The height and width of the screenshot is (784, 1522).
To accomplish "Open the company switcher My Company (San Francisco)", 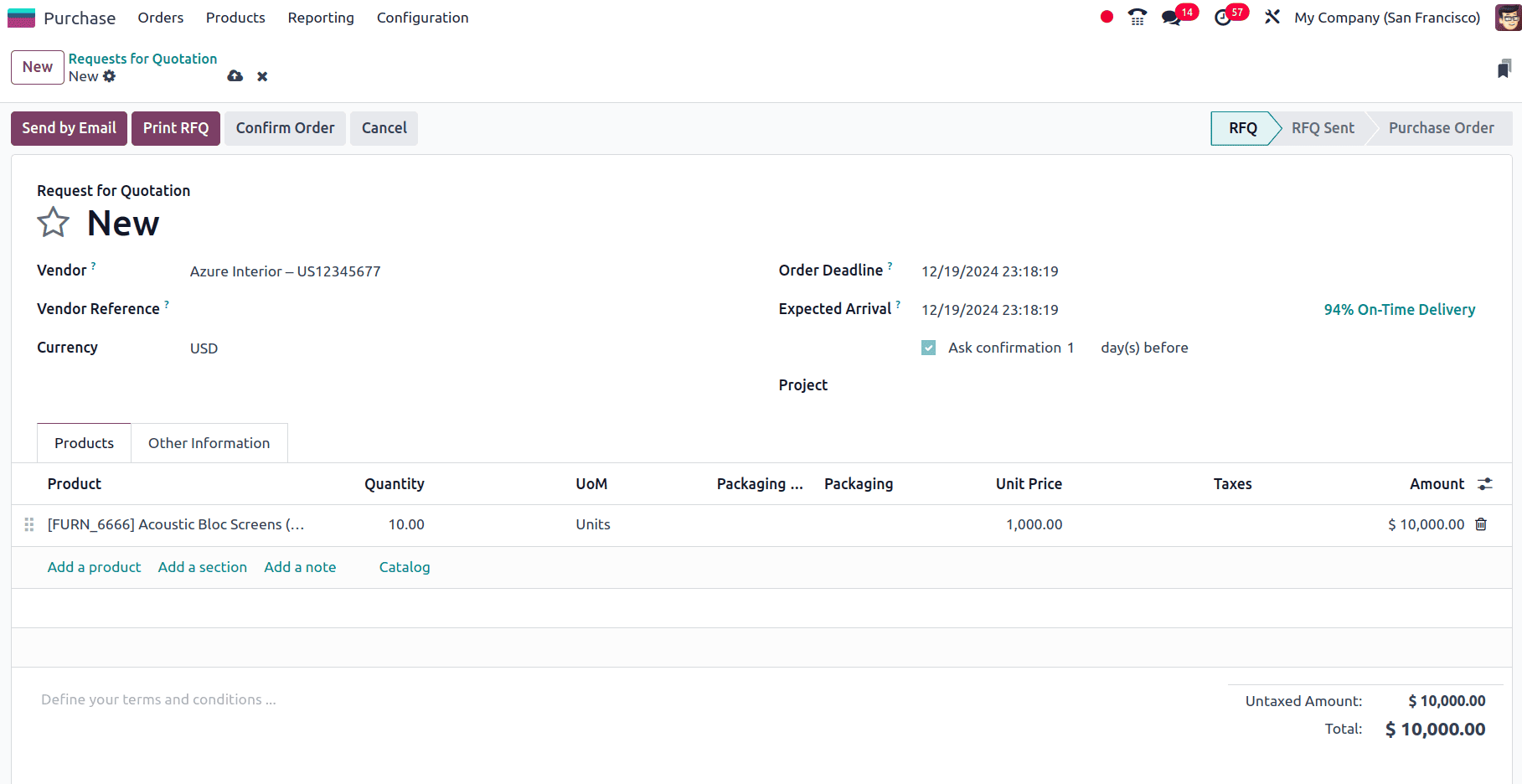I will click(1387, 18).
